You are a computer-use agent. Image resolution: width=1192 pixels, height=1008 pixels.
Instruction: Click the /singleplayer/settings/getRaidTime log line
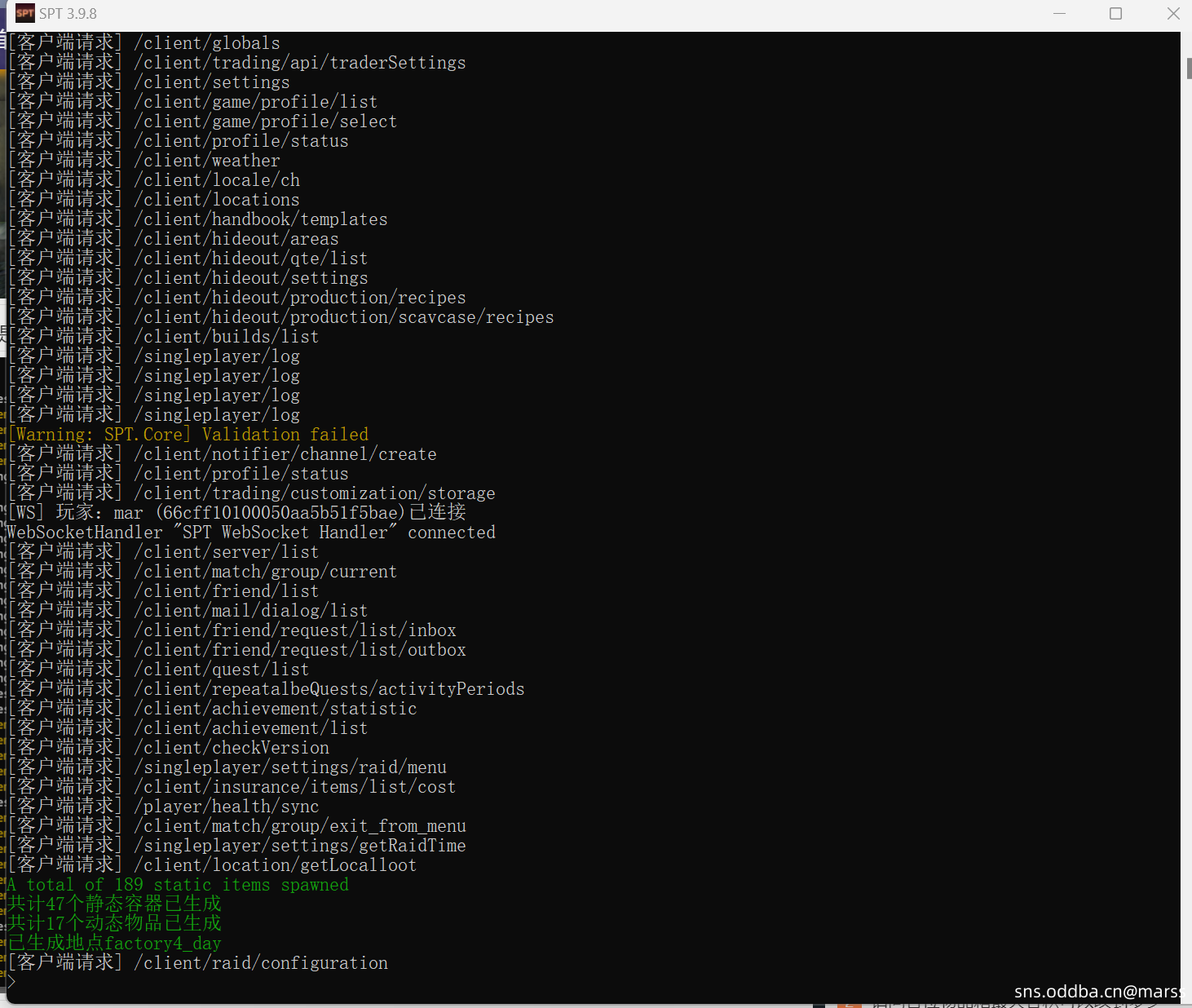[x=238, y=846]
